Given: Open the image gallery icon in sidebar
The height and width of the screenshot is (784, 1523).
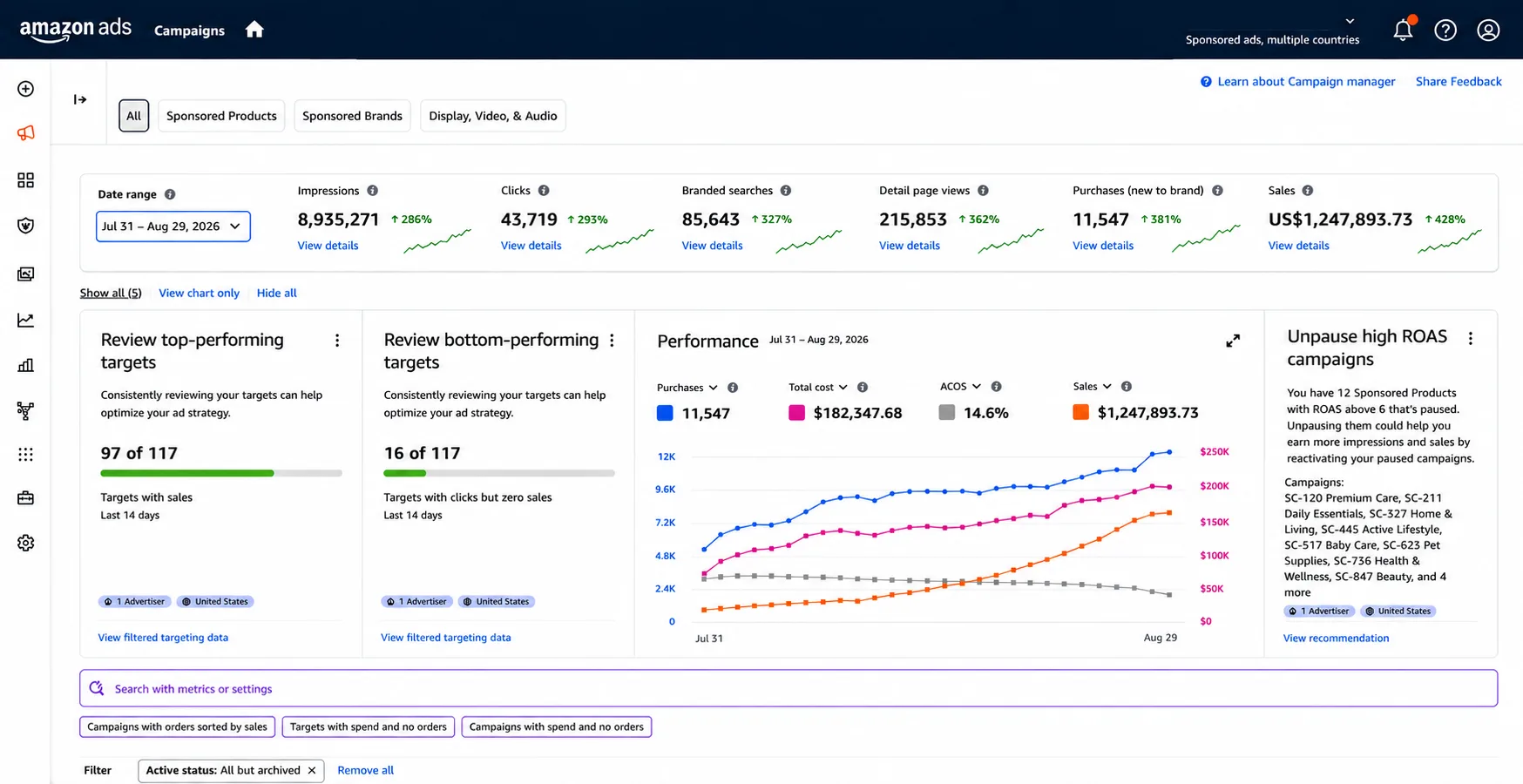Looking at the screenshot, I should 26,274.
